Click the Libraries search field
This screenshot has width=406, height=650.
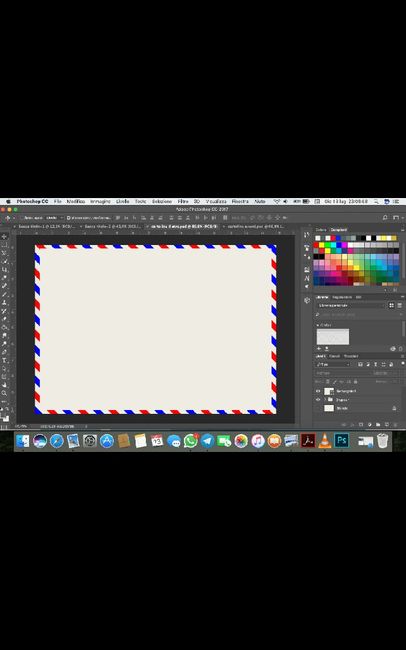357,315
